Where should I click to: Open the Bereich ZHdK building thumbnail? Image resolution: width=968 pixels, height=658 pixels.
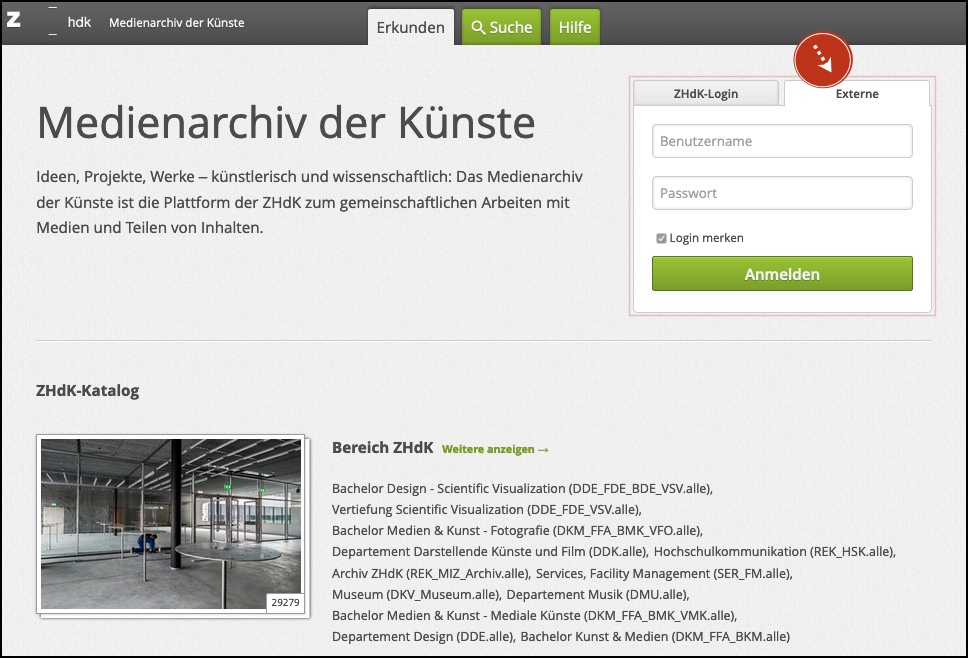click(171, 524)
